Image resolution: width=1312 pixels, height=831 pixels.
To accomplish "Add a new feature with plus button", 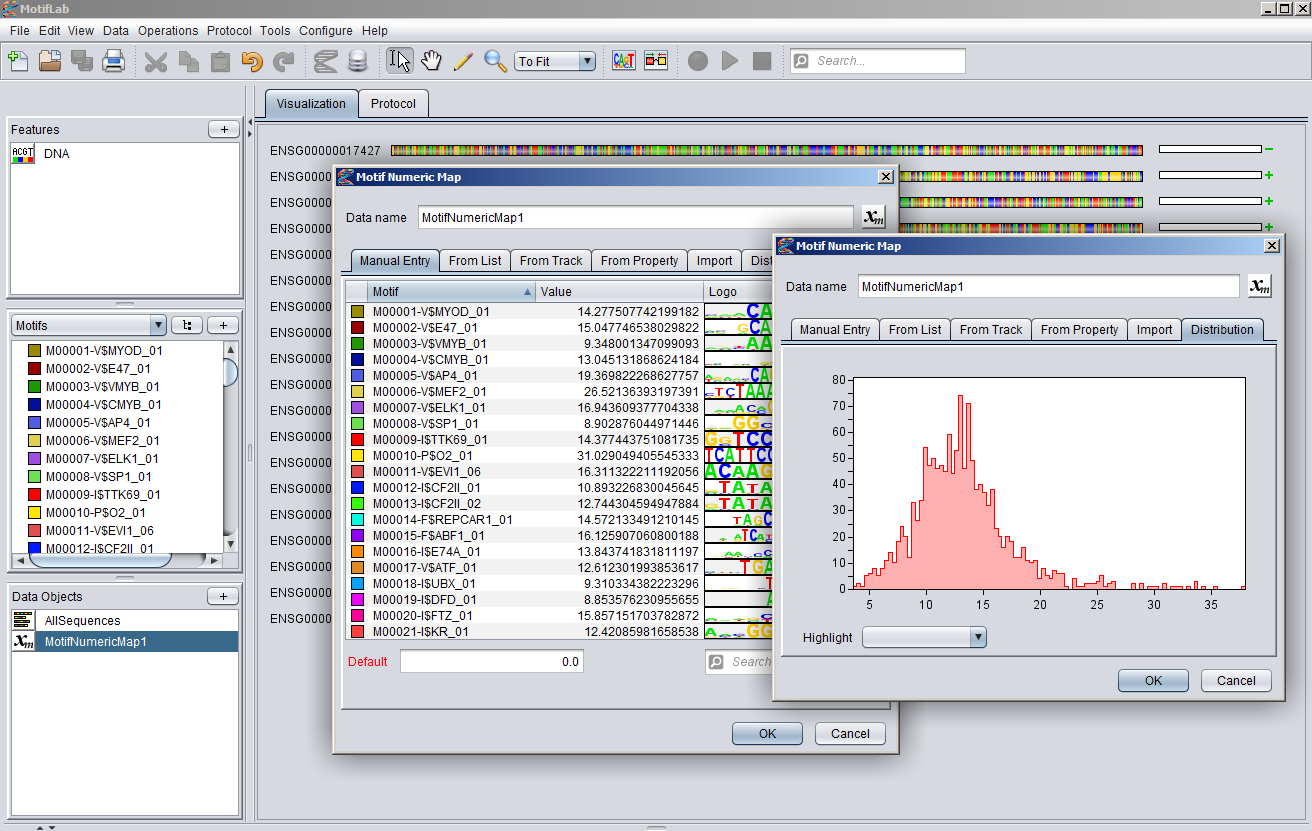I will tap(223, 130).
